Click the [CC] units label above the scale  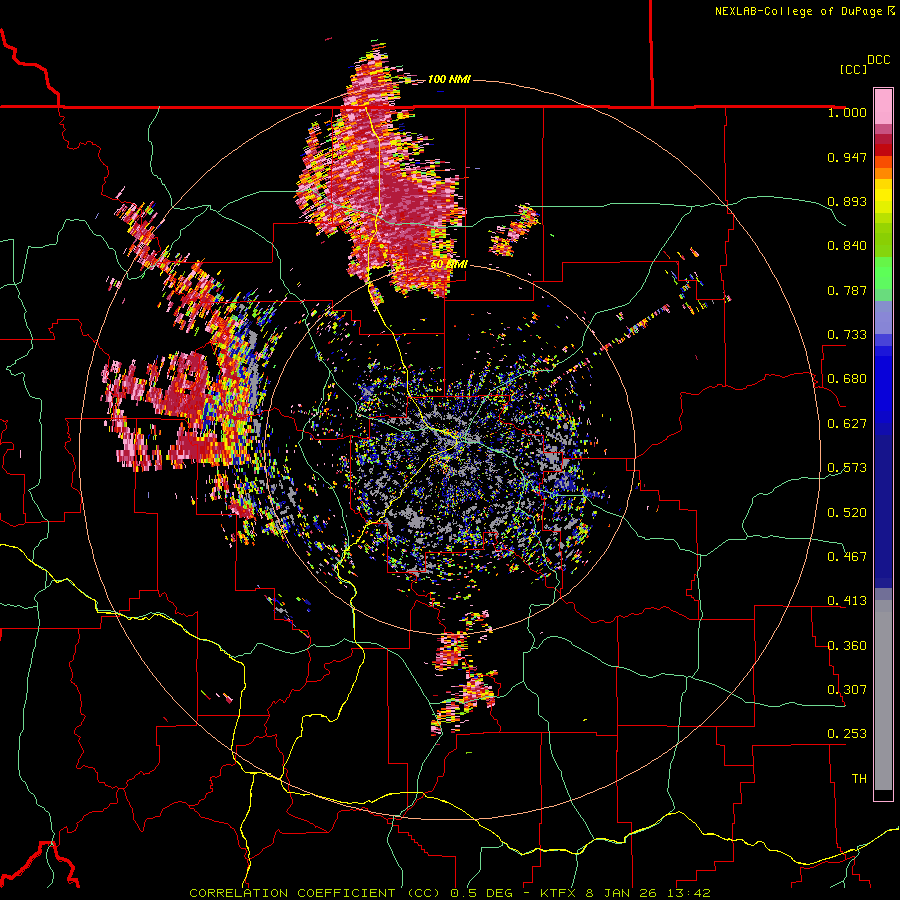(x=854, y=69)
